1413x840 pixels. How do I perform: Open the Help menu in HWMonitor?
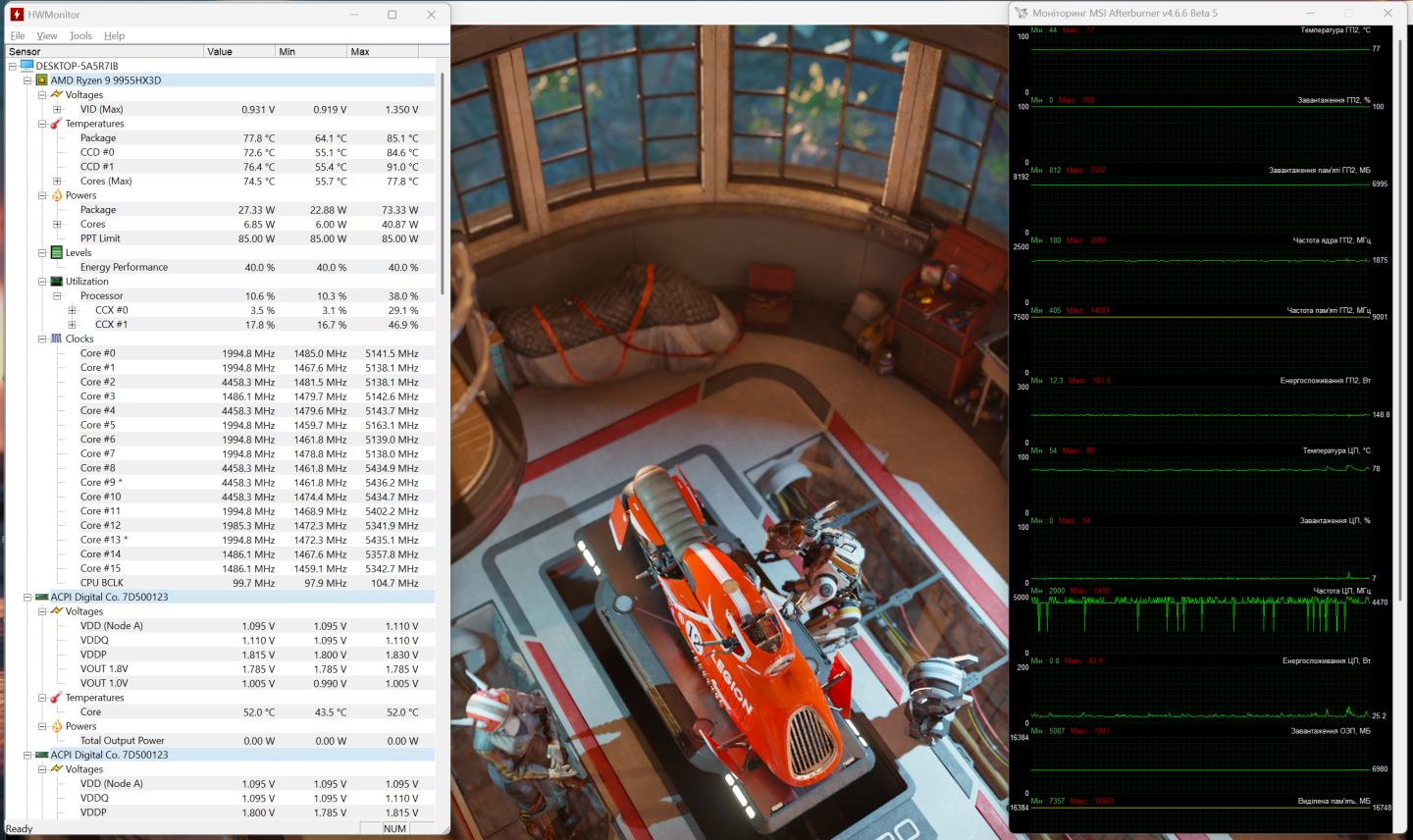pyautogui.click(x=115, y=35)
